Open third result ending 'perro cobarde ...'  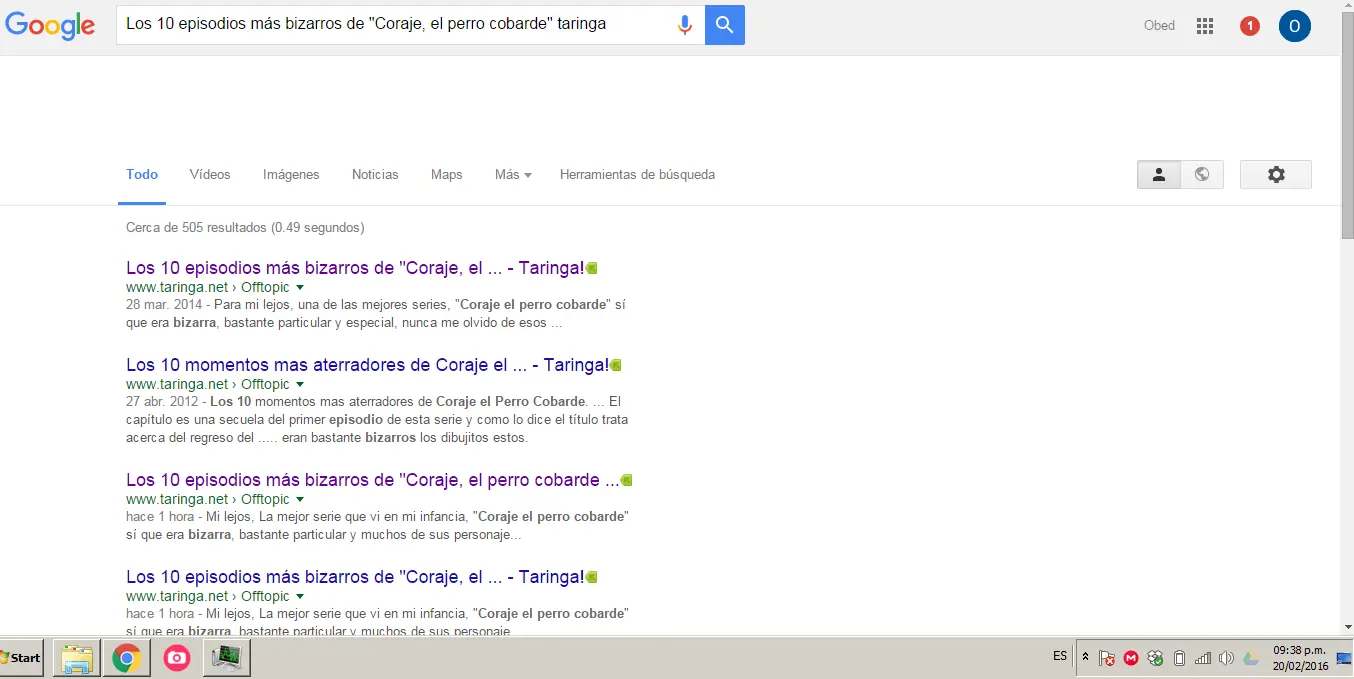(x=373, y=480)
